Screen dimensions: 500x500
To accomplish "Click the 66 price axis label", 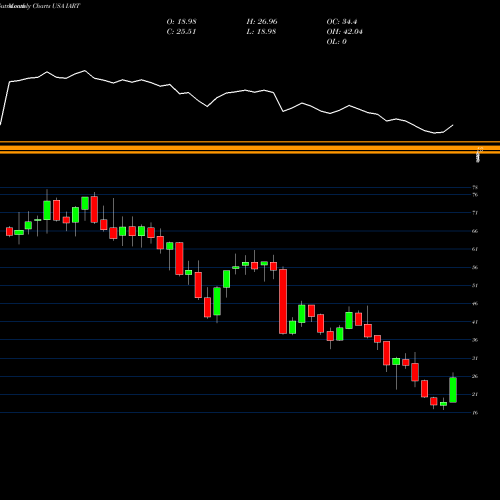I will [475, 231].
